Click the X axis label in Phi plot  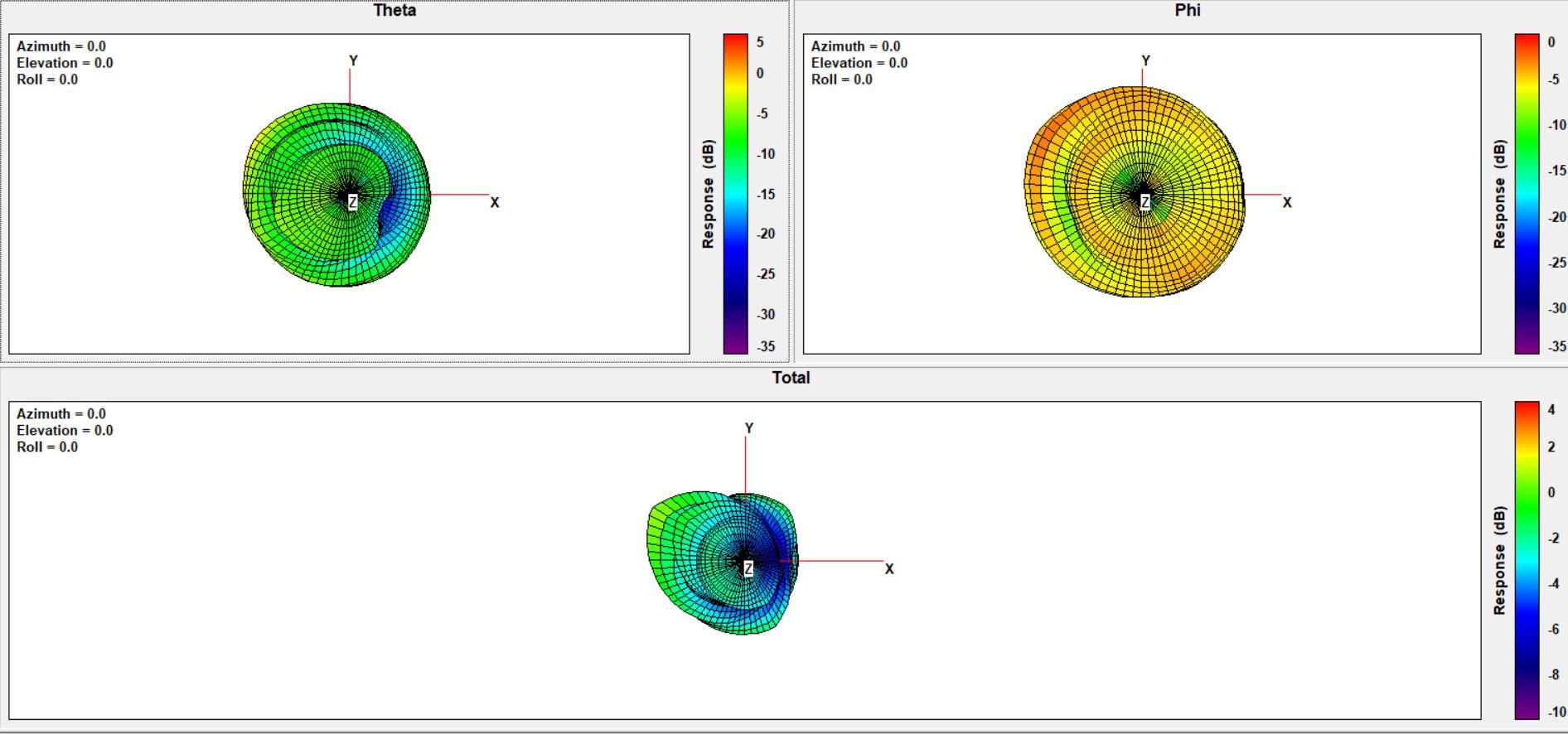click(1287, 202)
